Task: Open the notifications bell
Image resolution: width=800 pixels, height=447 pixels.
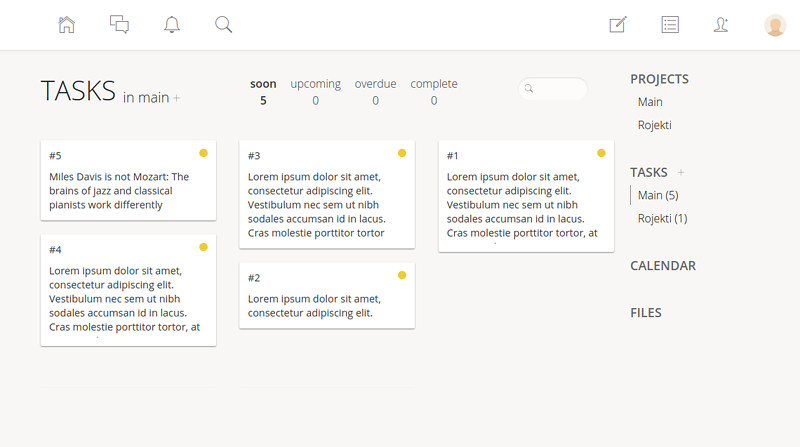Action: (x=172, y=25)
